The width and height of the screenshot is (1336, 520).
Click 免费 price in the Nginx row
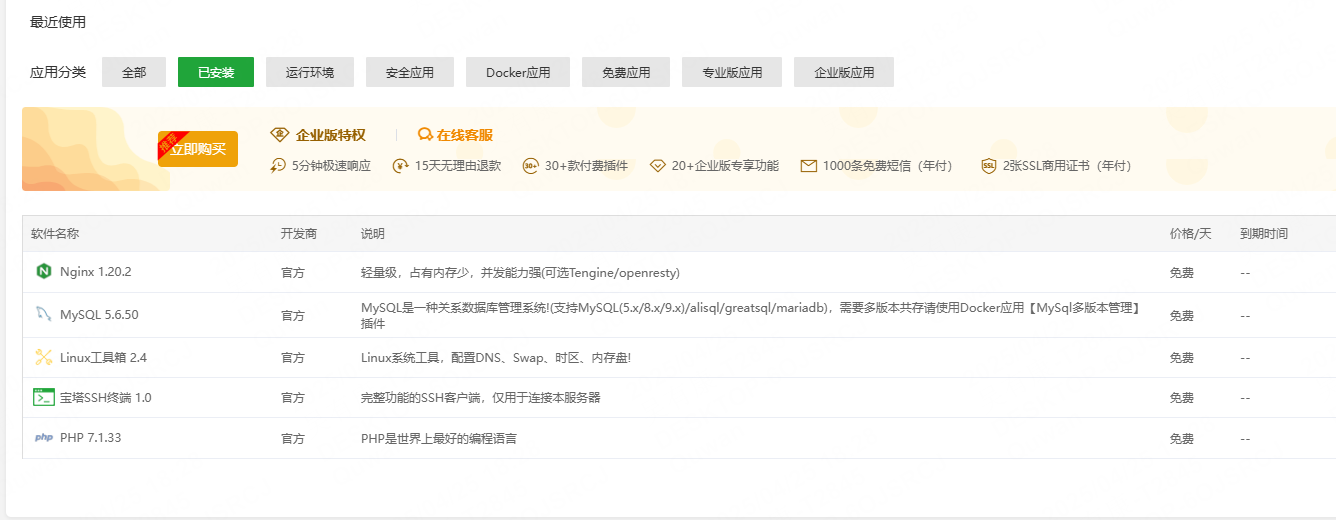[1181, 272]
